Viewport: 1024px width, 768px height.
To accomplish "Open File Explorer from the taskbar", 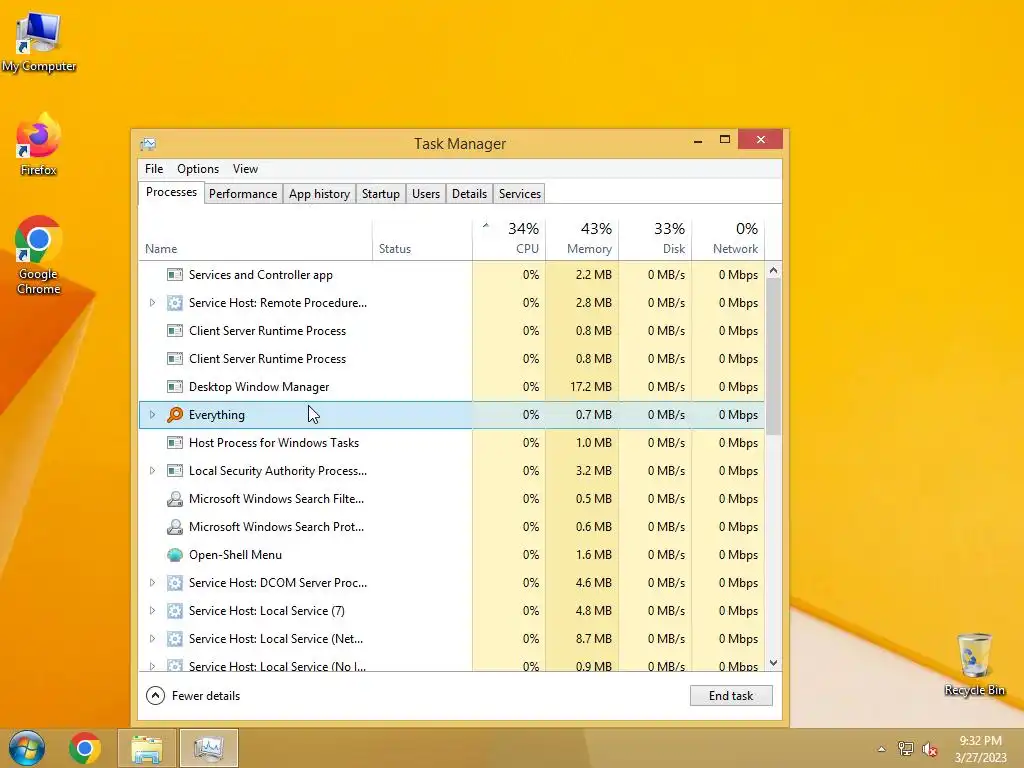I will click(x=147, y=748).
